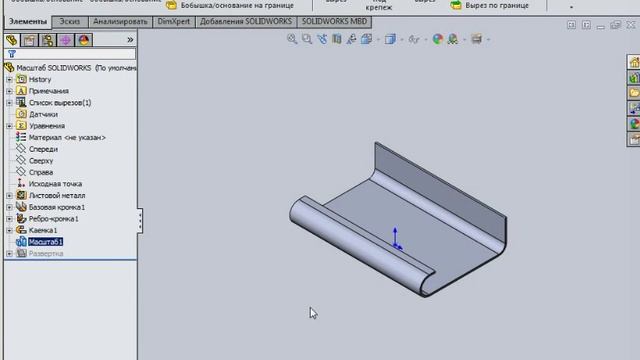Expand the Список вырезов(1) node
The height and width of the screenshot is (360, 640).
[9, 103]
